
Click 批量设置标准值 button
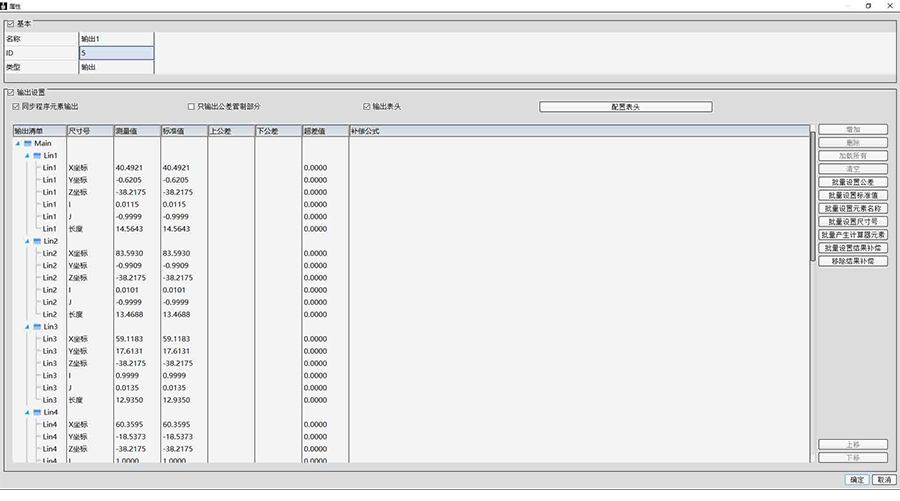[853, 196]
